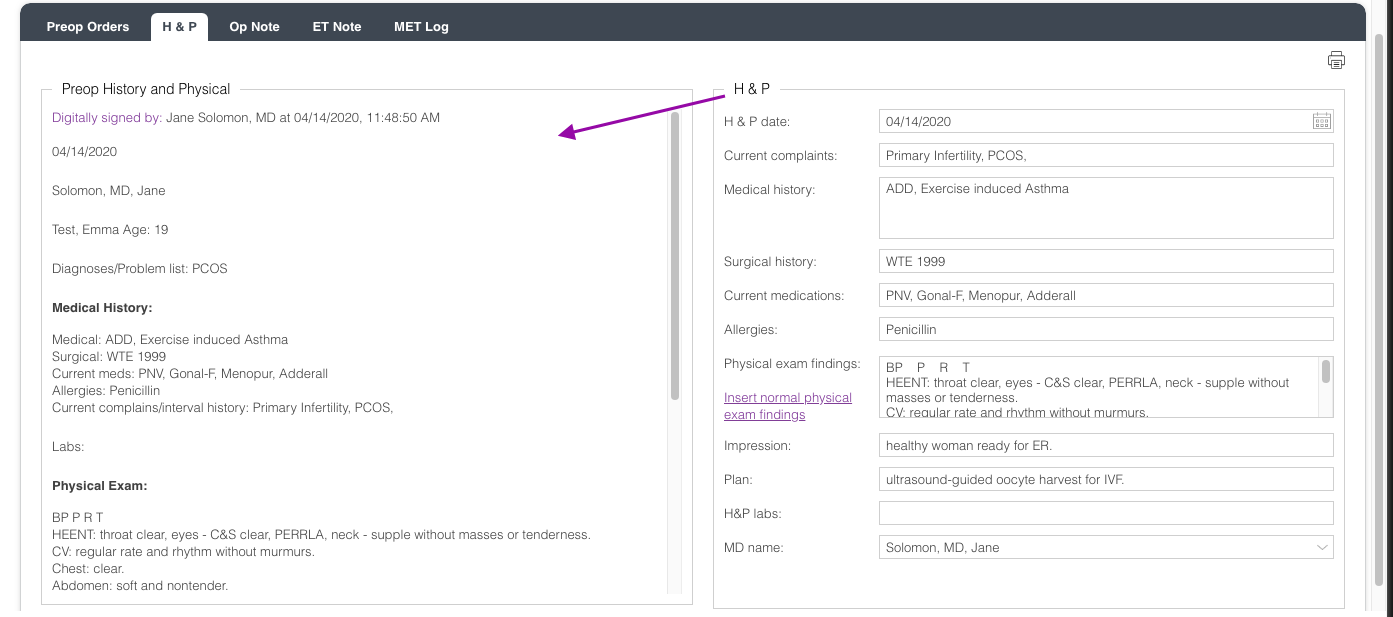Viewport: 1393px width, 617px height.
Task: Select the H & P tab
Action: (x=180, y=27)
